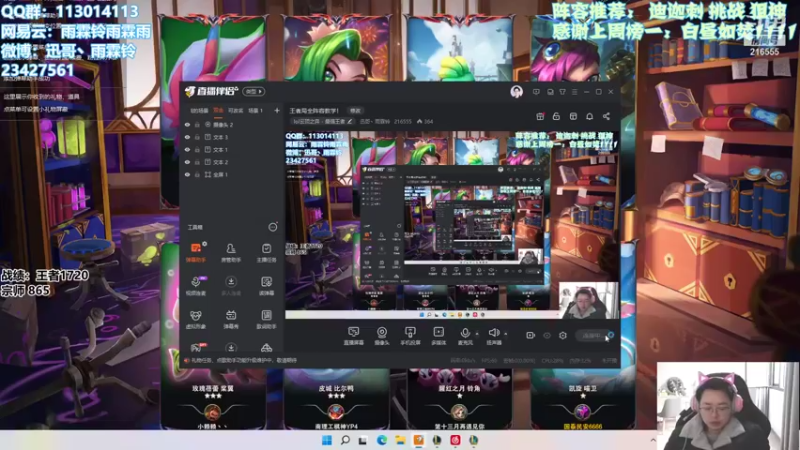This screenshot has width=800, height=450.
Task: Open the 虚拟形象 tool
Action: [196, 319]
